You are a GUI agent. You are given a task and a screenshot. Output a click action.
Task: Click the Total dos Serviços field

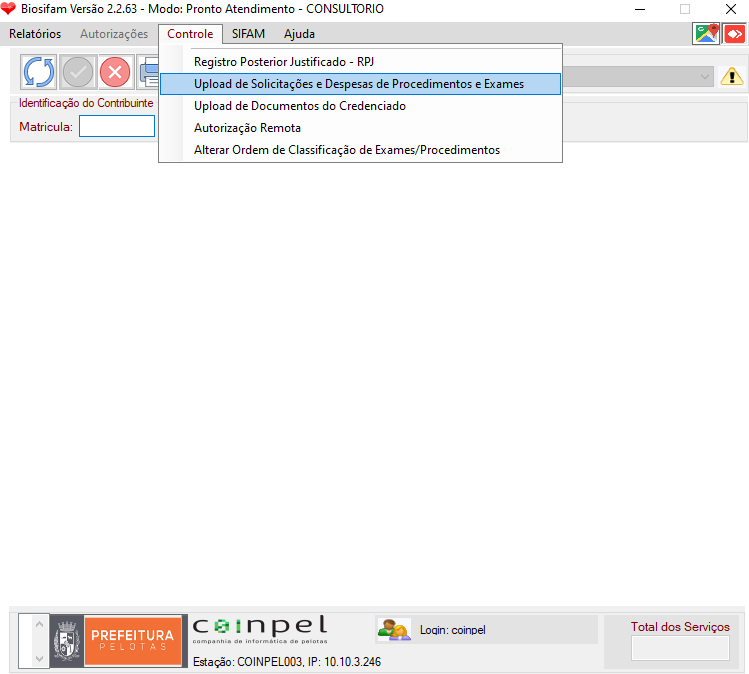(x=680, y=648)
